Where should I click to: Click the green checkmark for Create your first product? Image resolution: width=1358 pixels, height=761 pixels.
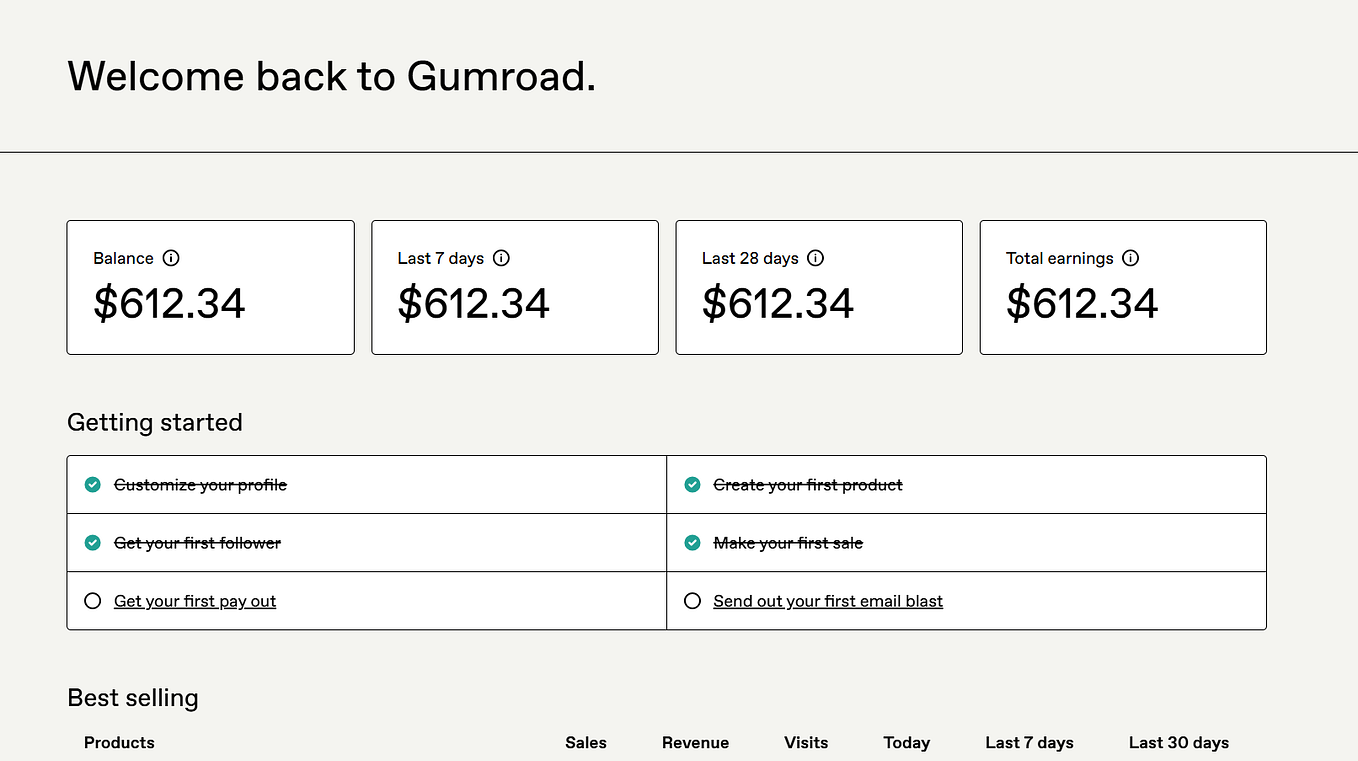click(x=692, y=485)
